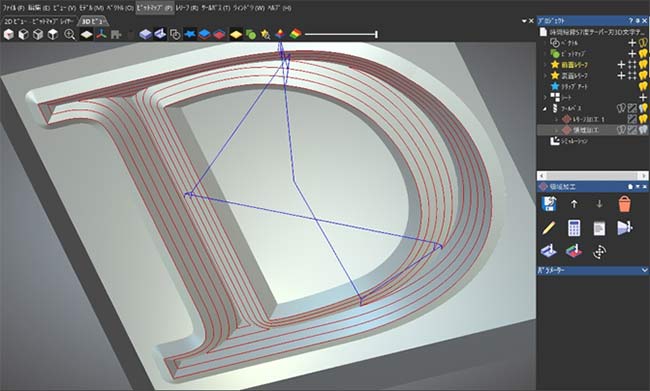Image resolution: width=650 pixels, height=391 pixels.
Task: Click the save toolpath floppy disk icon
Action: 549,204
